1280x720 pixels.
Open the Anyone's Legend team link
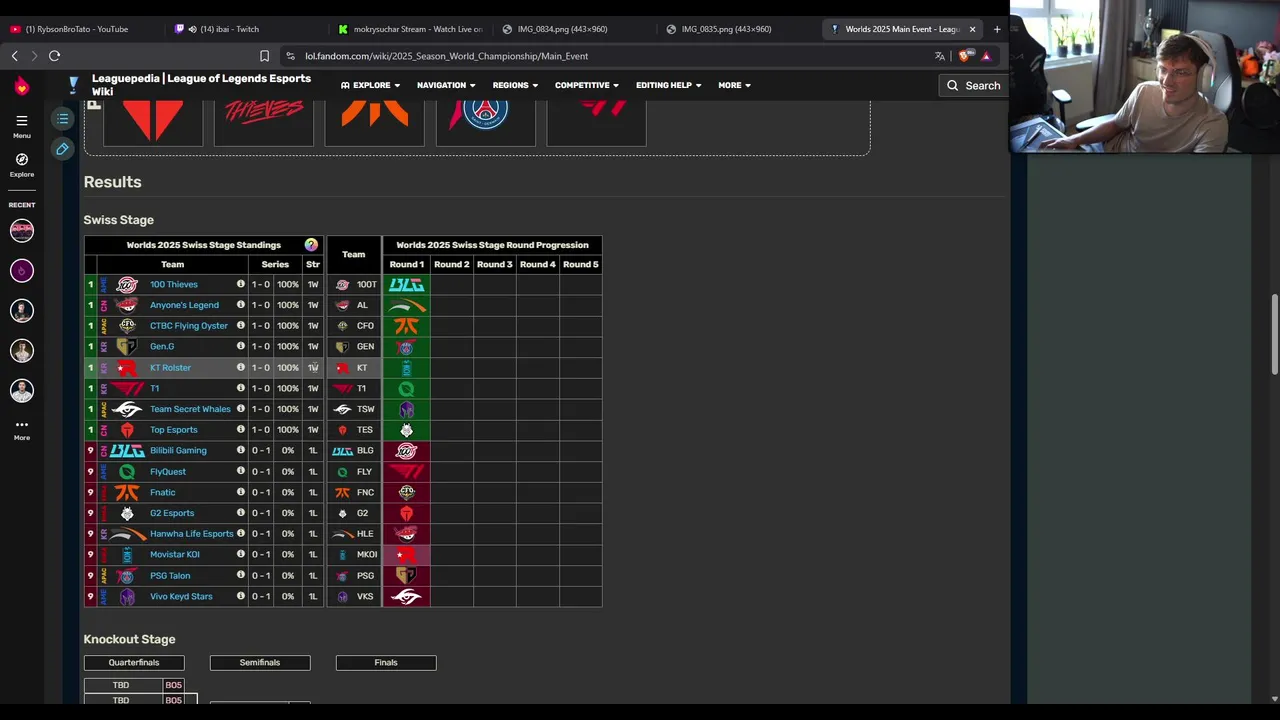point(184,305)
